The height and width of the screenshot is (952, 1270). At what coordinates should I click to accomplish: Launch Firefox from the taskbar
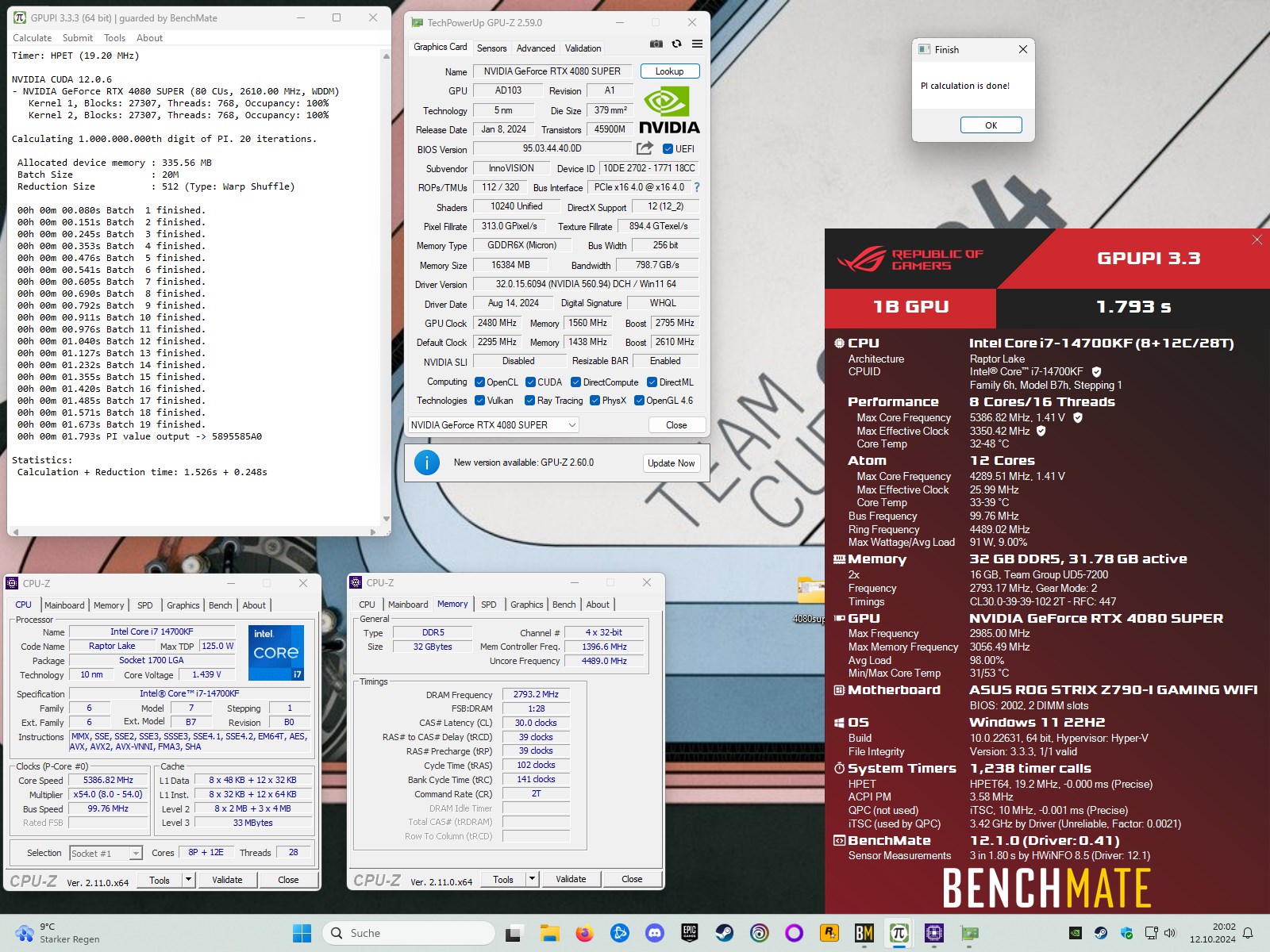[584, 933]
